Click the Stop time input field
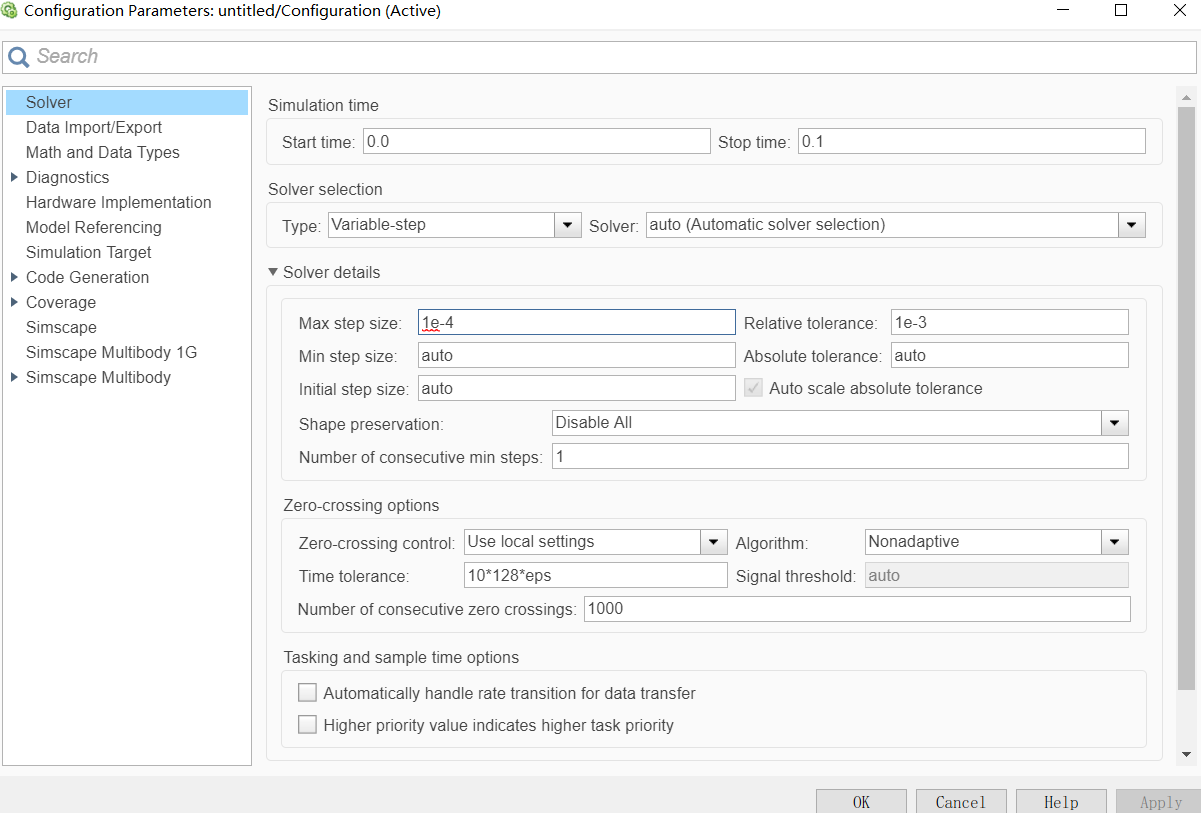 click(x=971, y=142)
